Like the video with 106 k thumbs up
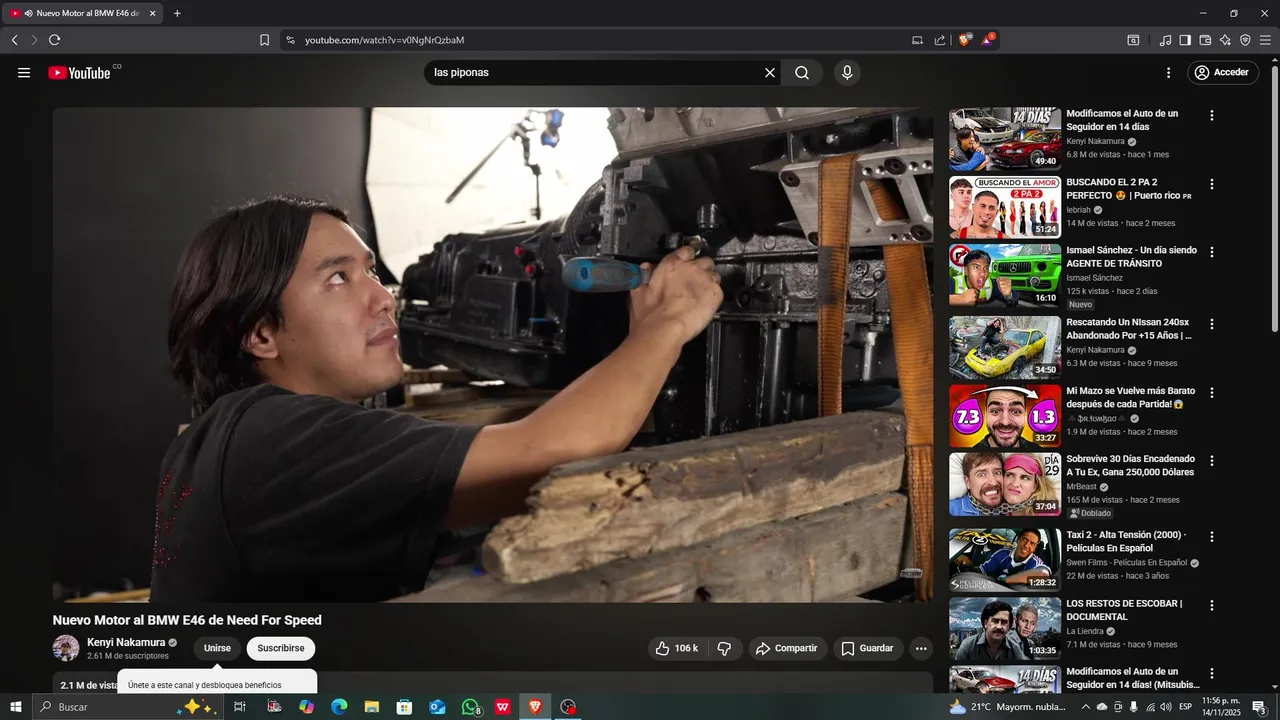Screen dimensions: 1280x720 tap(676, 649)
